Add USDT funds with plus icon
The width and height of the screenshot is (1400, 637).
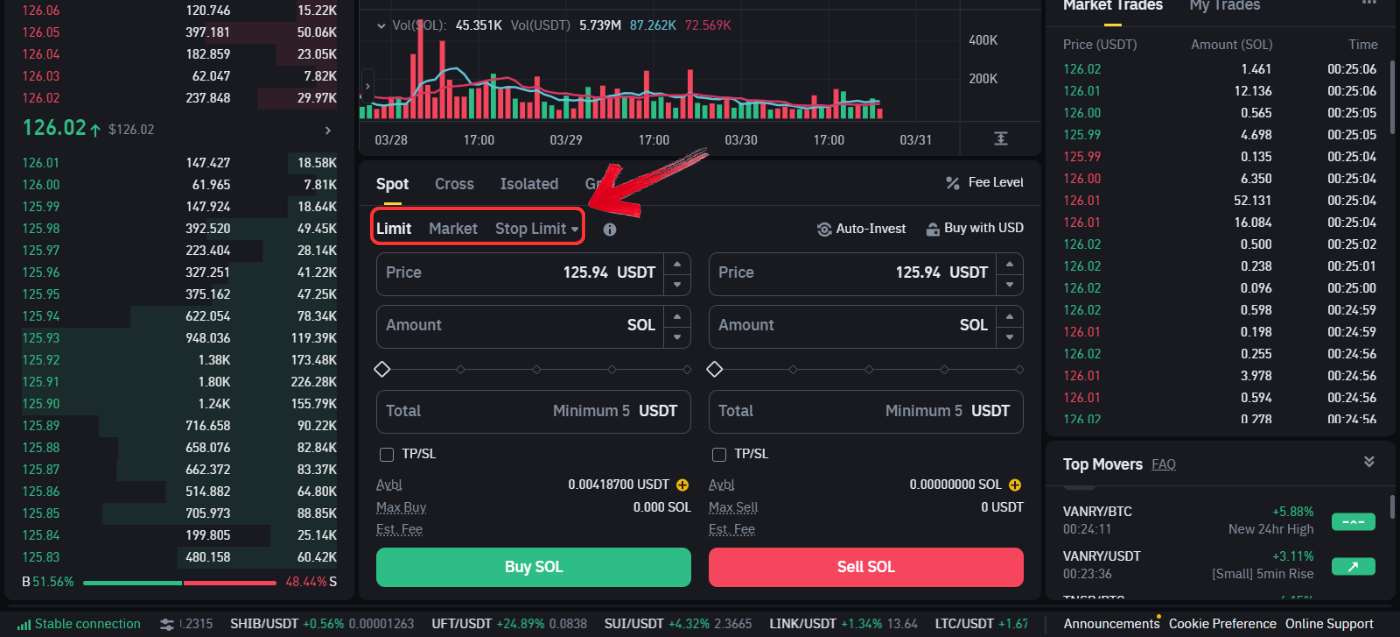[683, 485]
